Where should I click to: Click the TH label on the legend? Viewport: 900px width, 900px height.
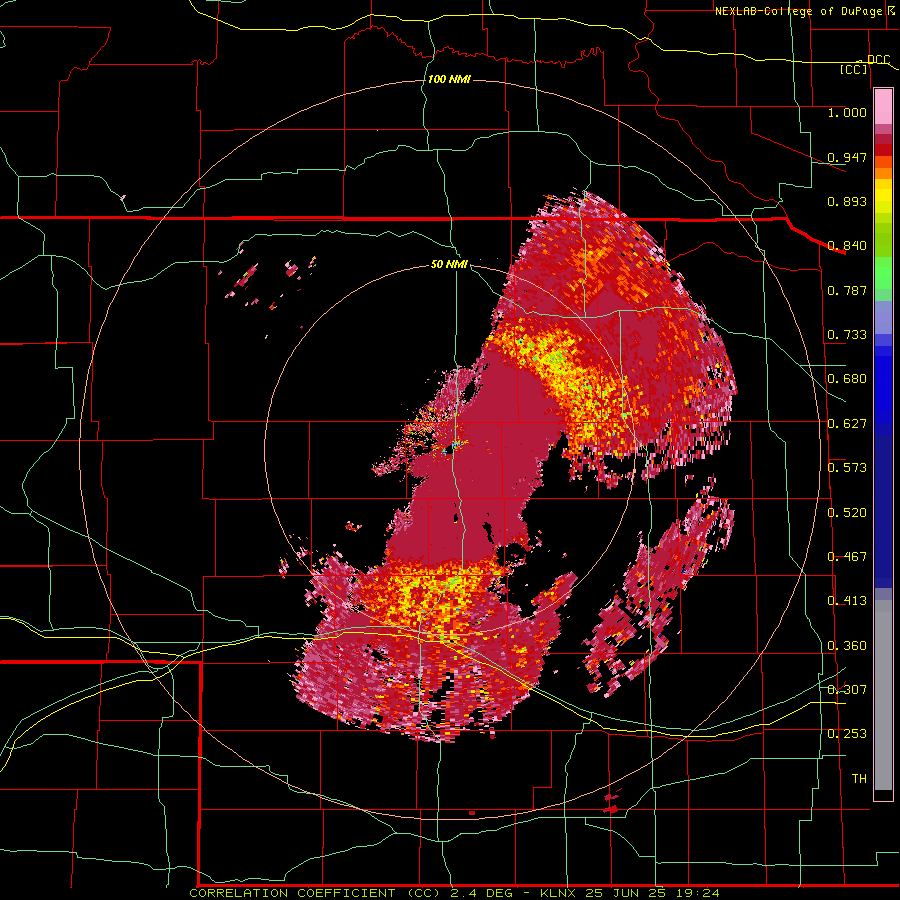859,779
